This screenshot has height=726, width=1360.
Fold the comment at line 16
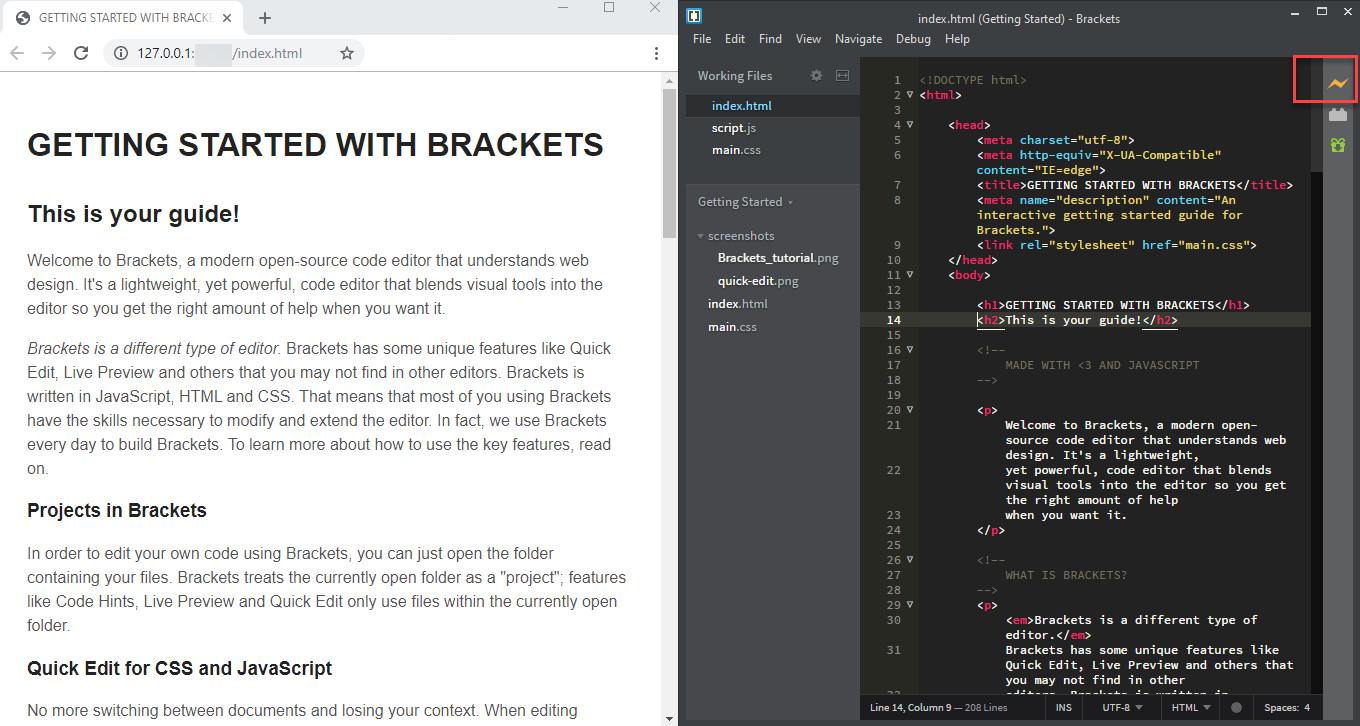tap(910, 350)
